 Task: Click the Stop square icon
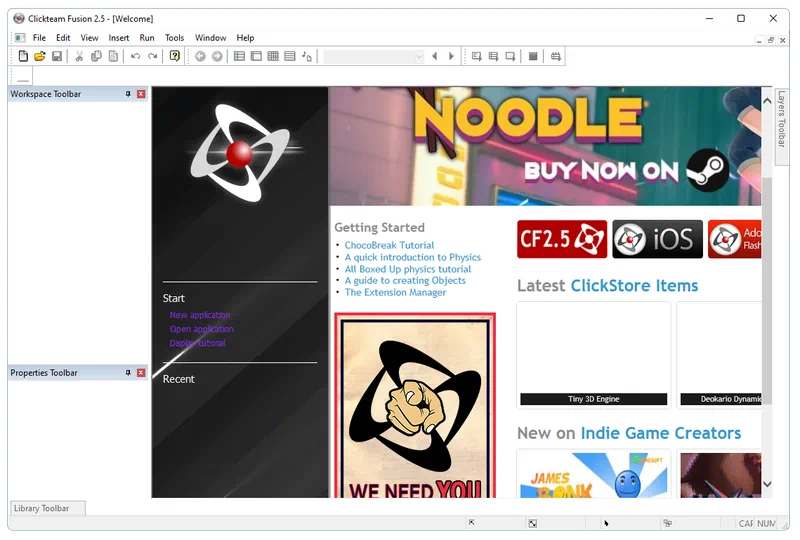tap(533, 56)
